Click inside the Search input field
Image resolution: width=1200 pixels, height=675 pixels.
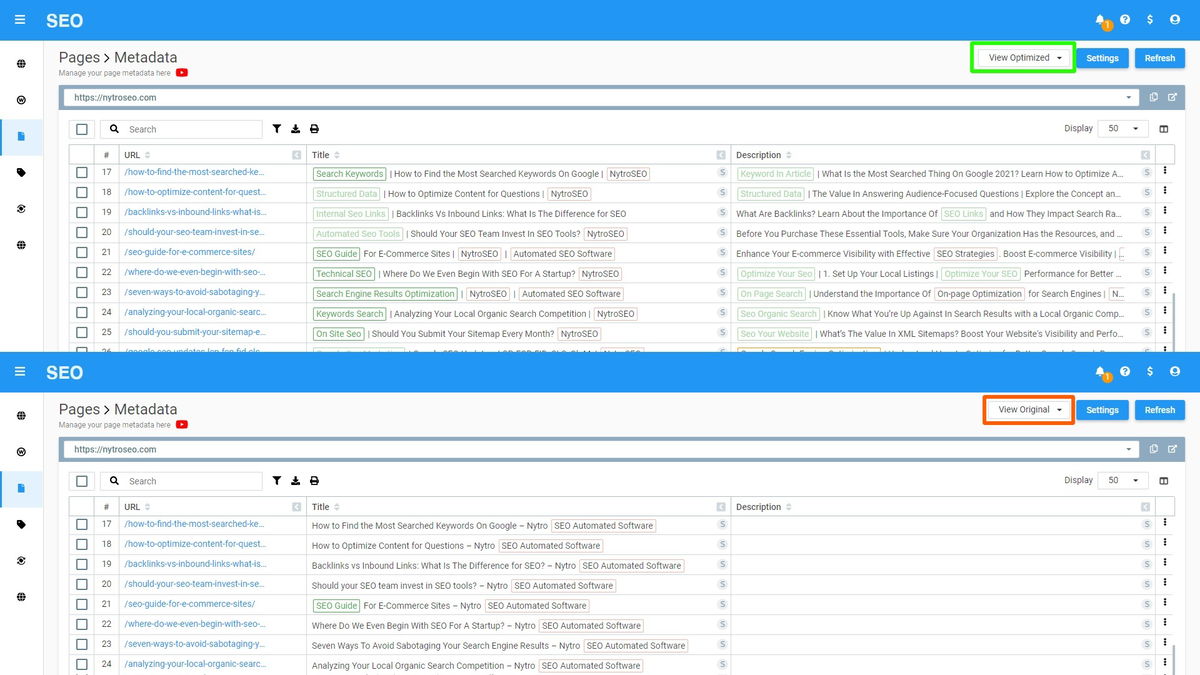(180, 128)
